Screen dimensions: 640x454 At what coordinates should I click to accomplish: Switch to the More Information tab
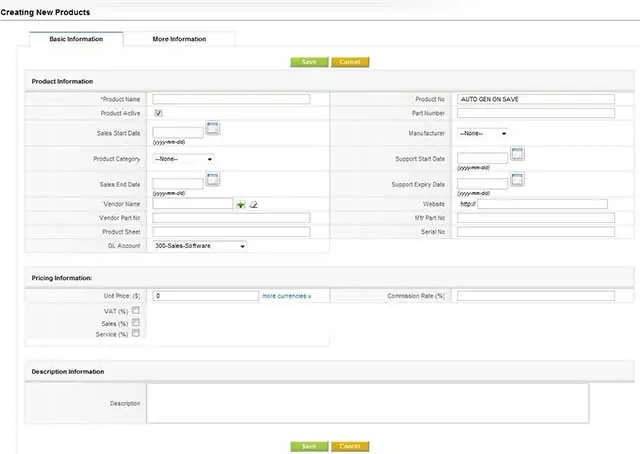179,39
